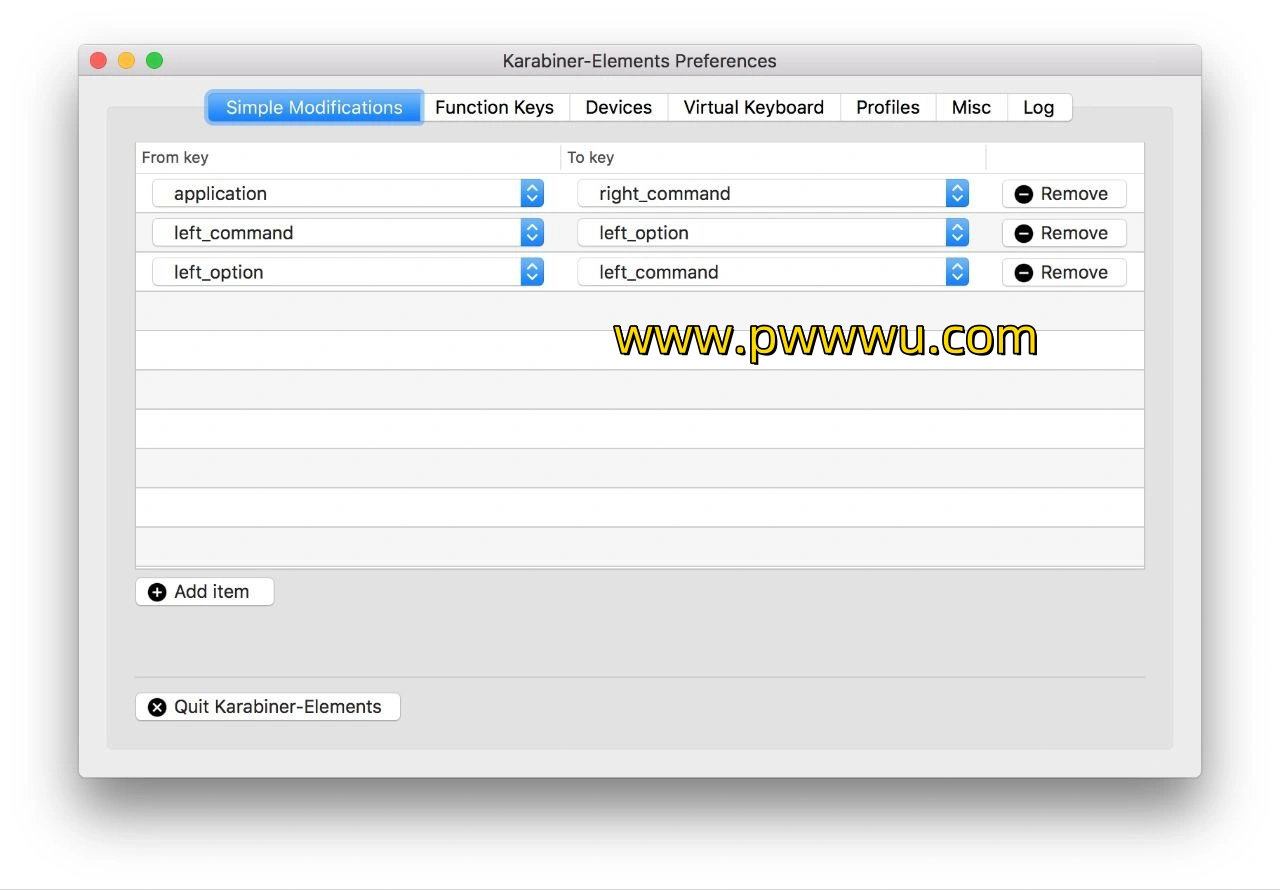This screenshot has width=1280, height=890.
Task: Open the 'application' From key dropdown
Action: coord(348,193)
